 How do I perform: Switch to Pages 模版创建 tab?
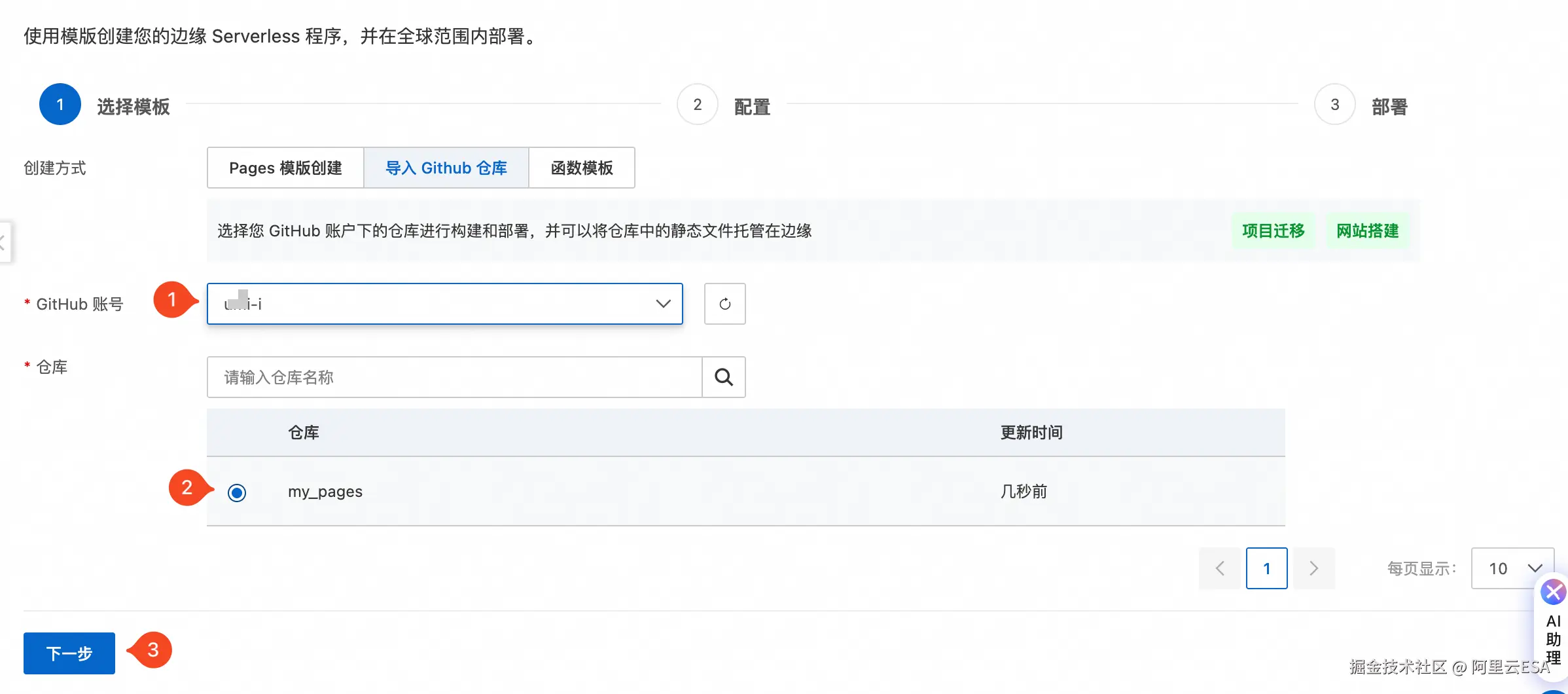(285, 168)
